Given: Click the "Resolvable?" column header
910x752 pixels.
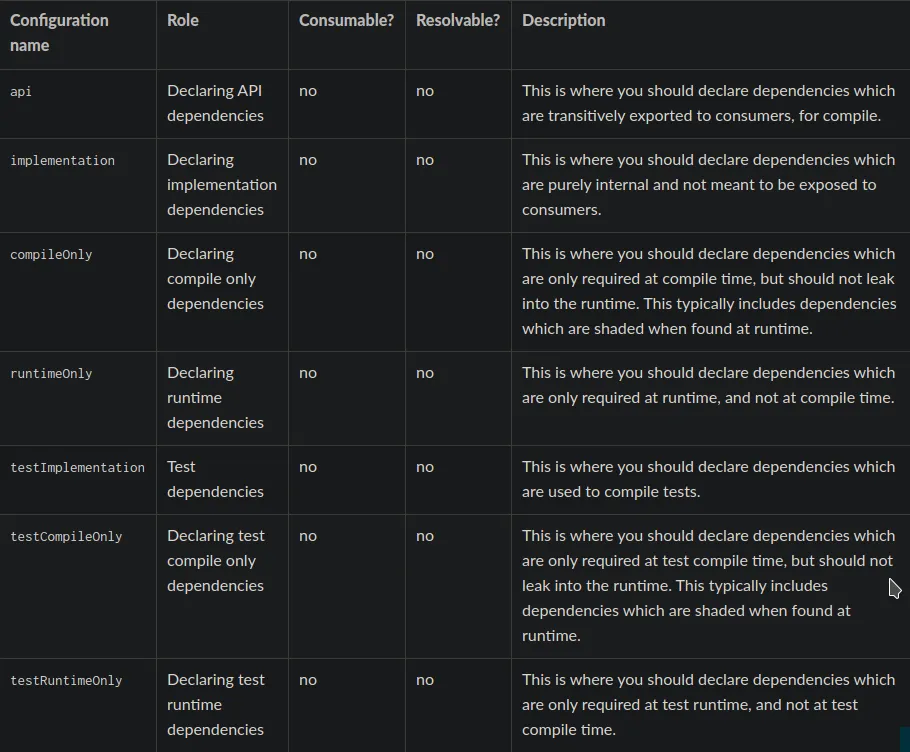Looking at the screenshot, I should [458, 20].
